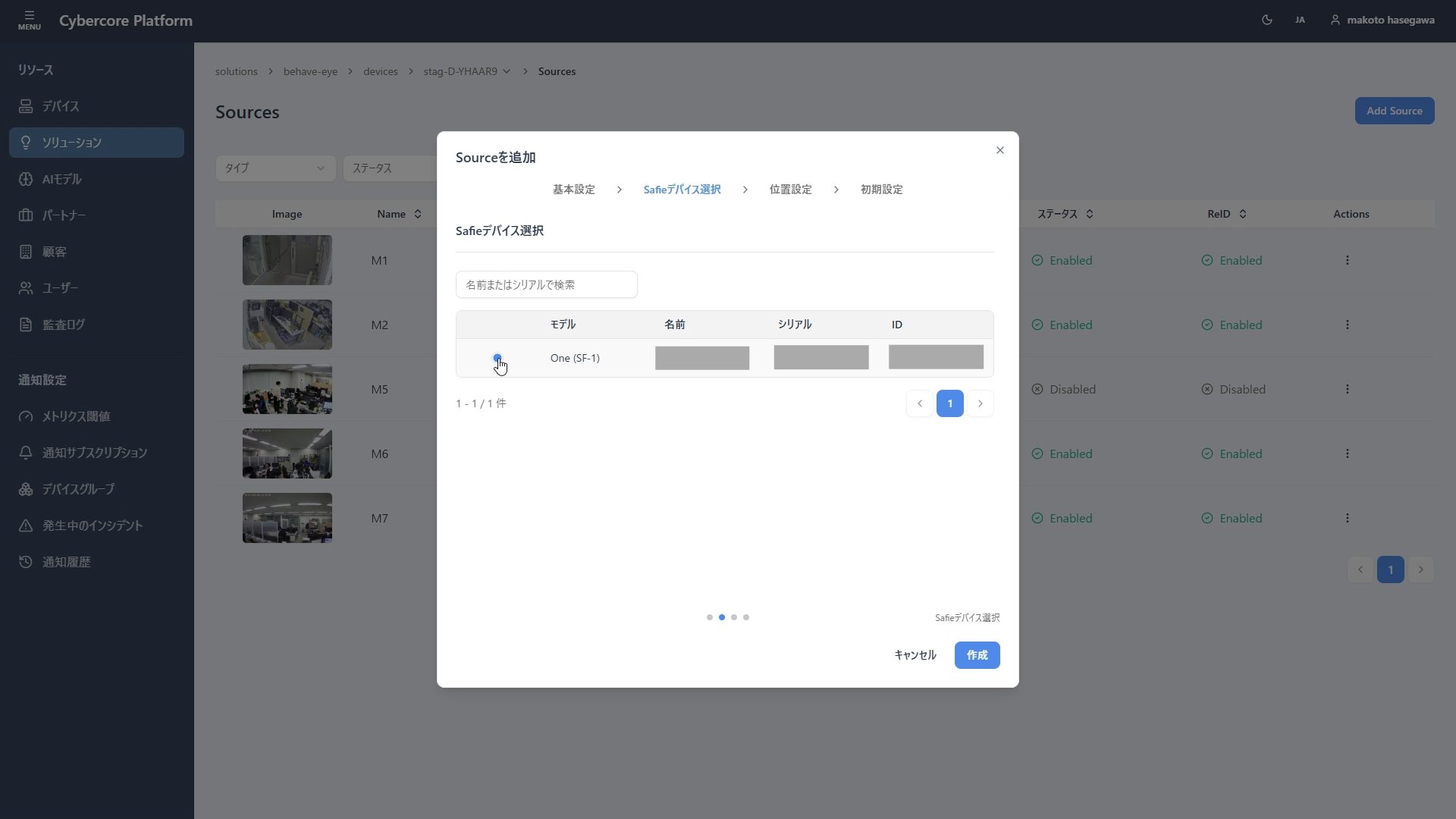Open makoto hasegawa user menu
Image resolution: width=1456 pixels, height=819 pixels.
pyautogui.click(x=1382, y=20)
